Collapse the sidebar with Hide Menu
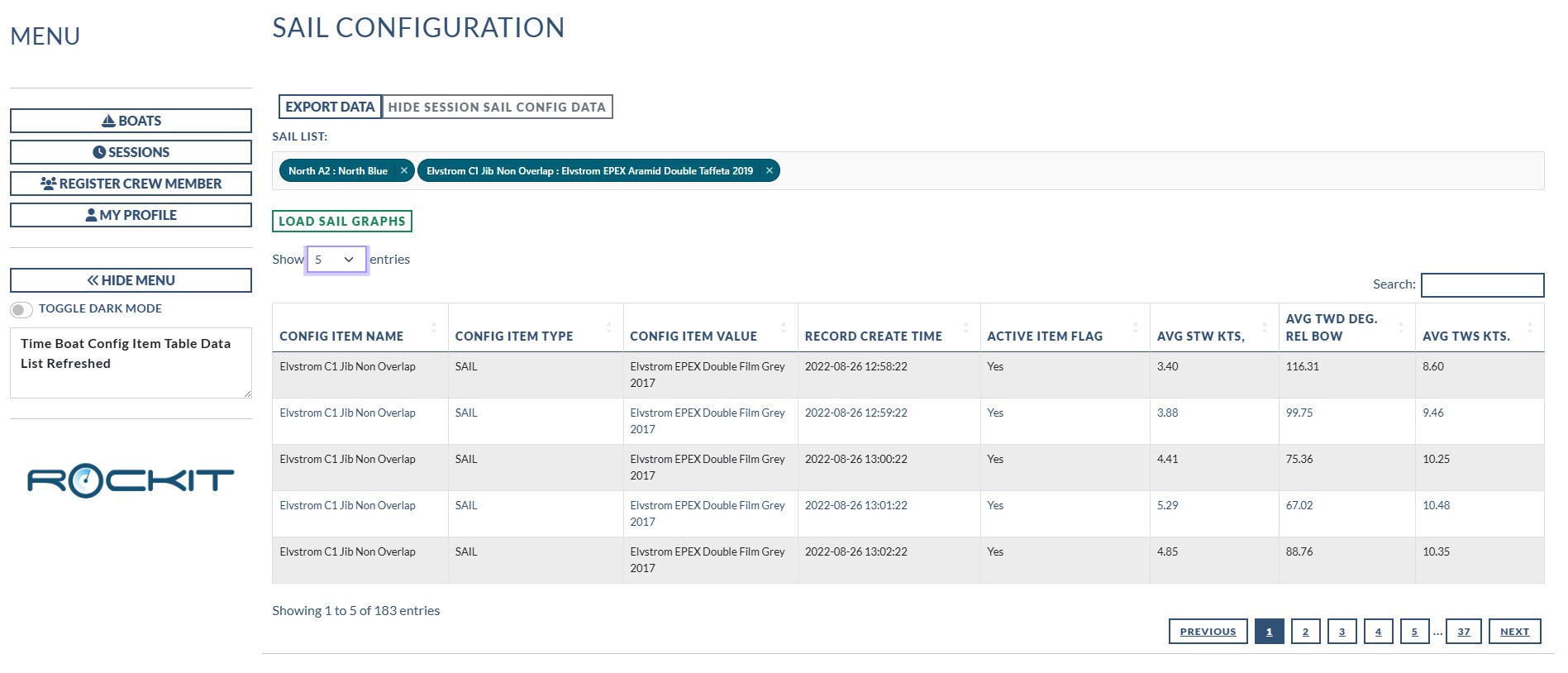 (131, 280)
